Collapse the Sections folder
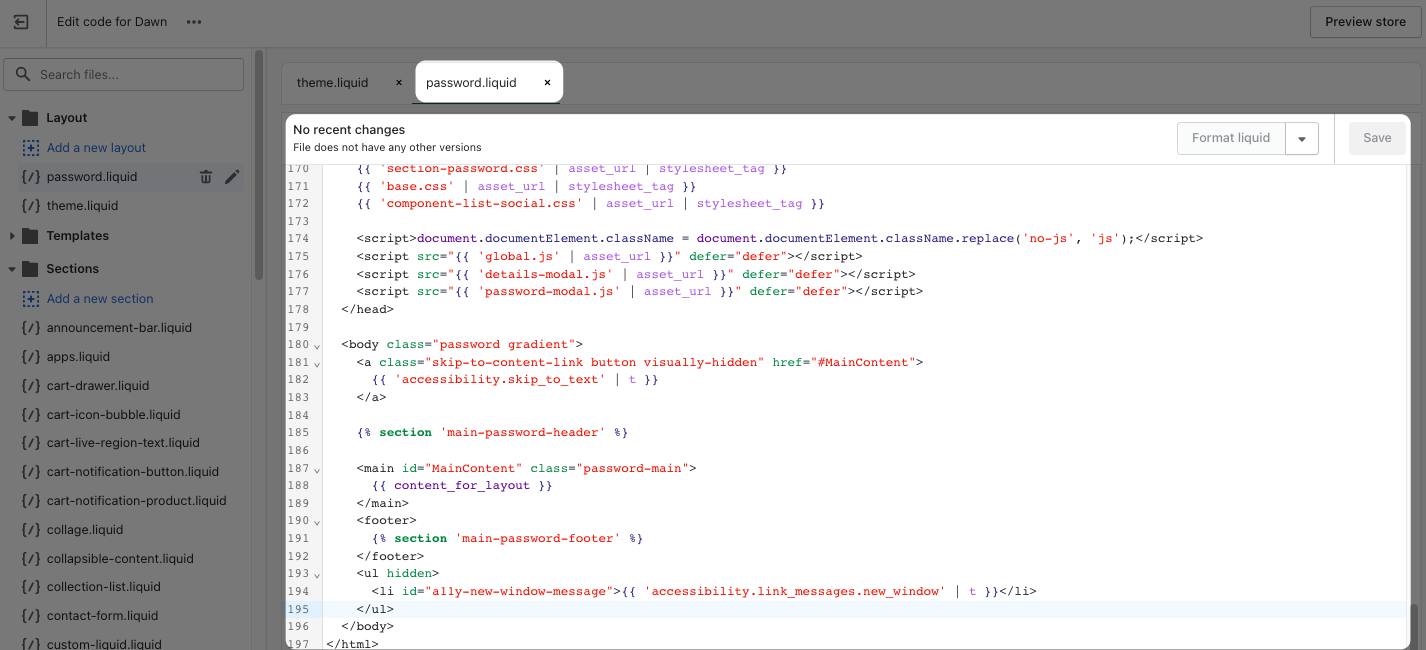Image resolution: width=1426 pixels, height=650 pixels. pos(12,269)
